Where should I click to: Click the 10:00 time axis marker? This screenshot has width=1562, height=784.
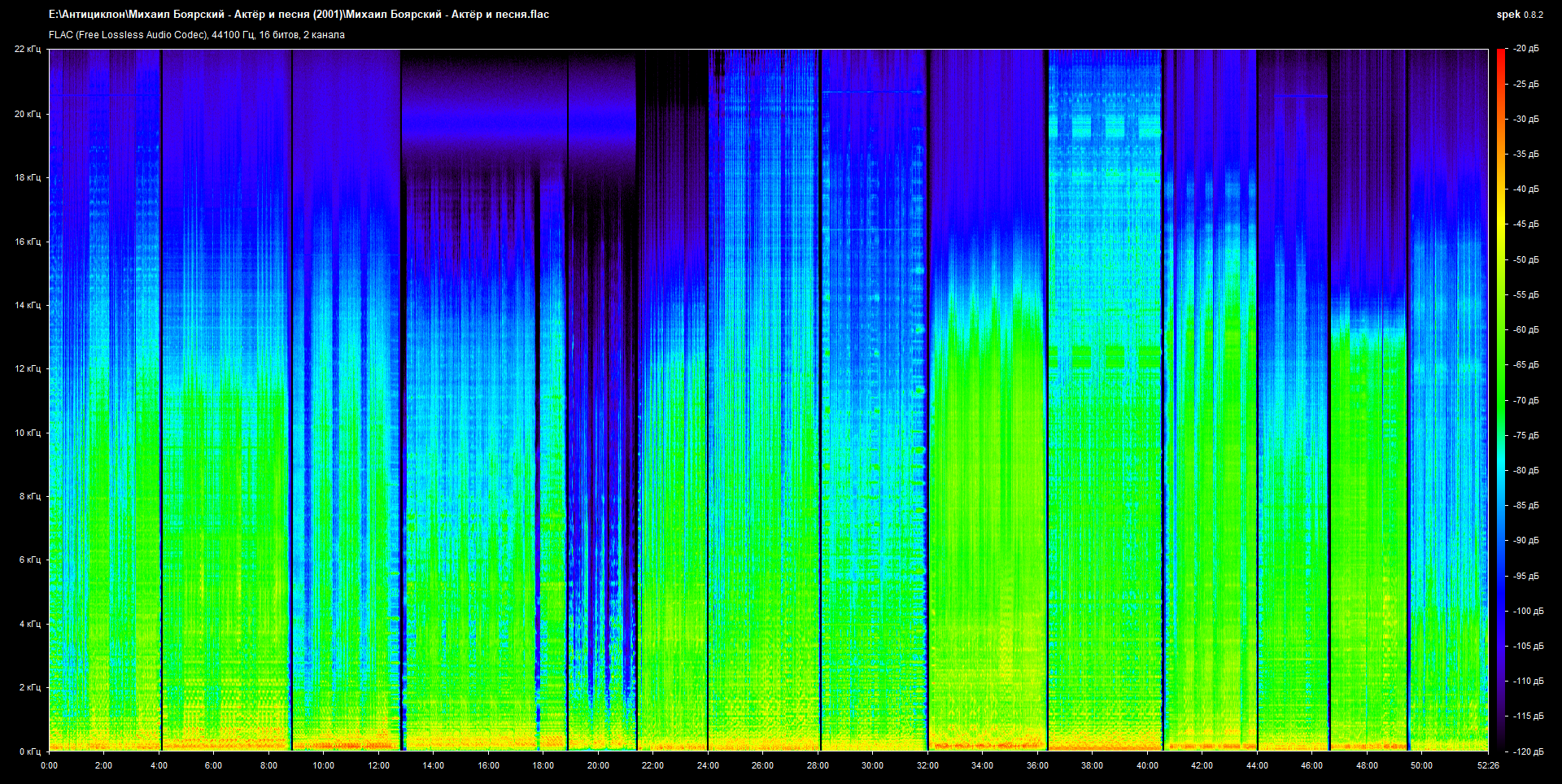coord(323,765)
